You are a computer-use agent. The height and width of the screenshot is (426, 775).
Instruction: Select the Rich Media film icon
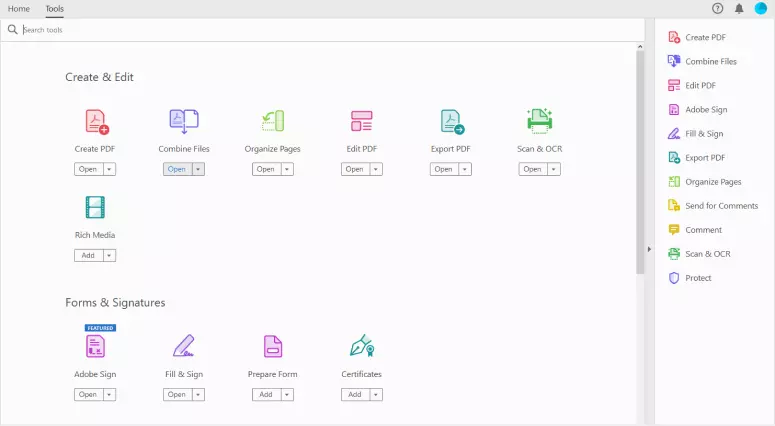95,207
